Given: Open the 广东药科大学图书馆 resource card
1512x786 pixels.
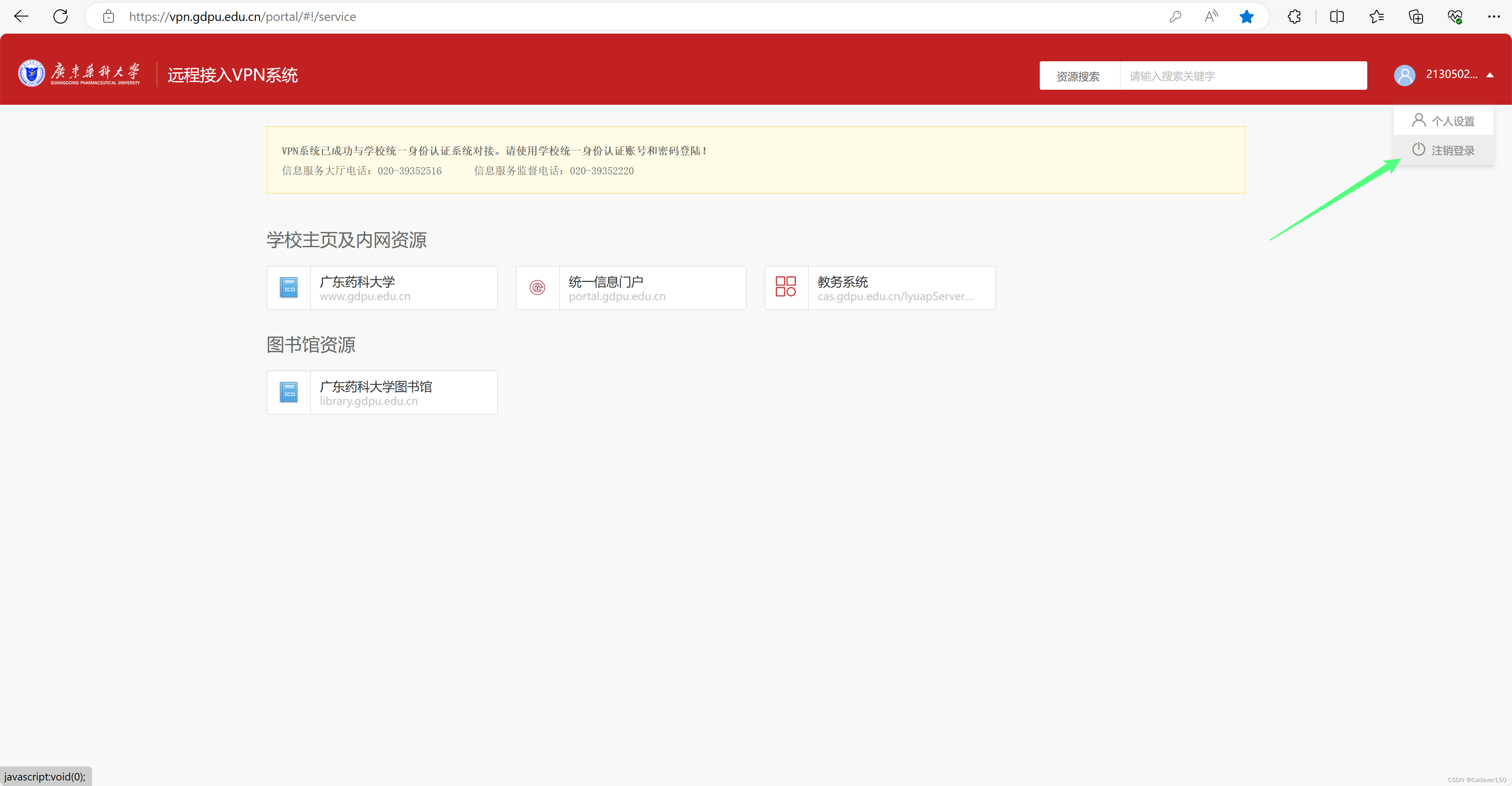Looking at the screenshot, I should [382, 393].
